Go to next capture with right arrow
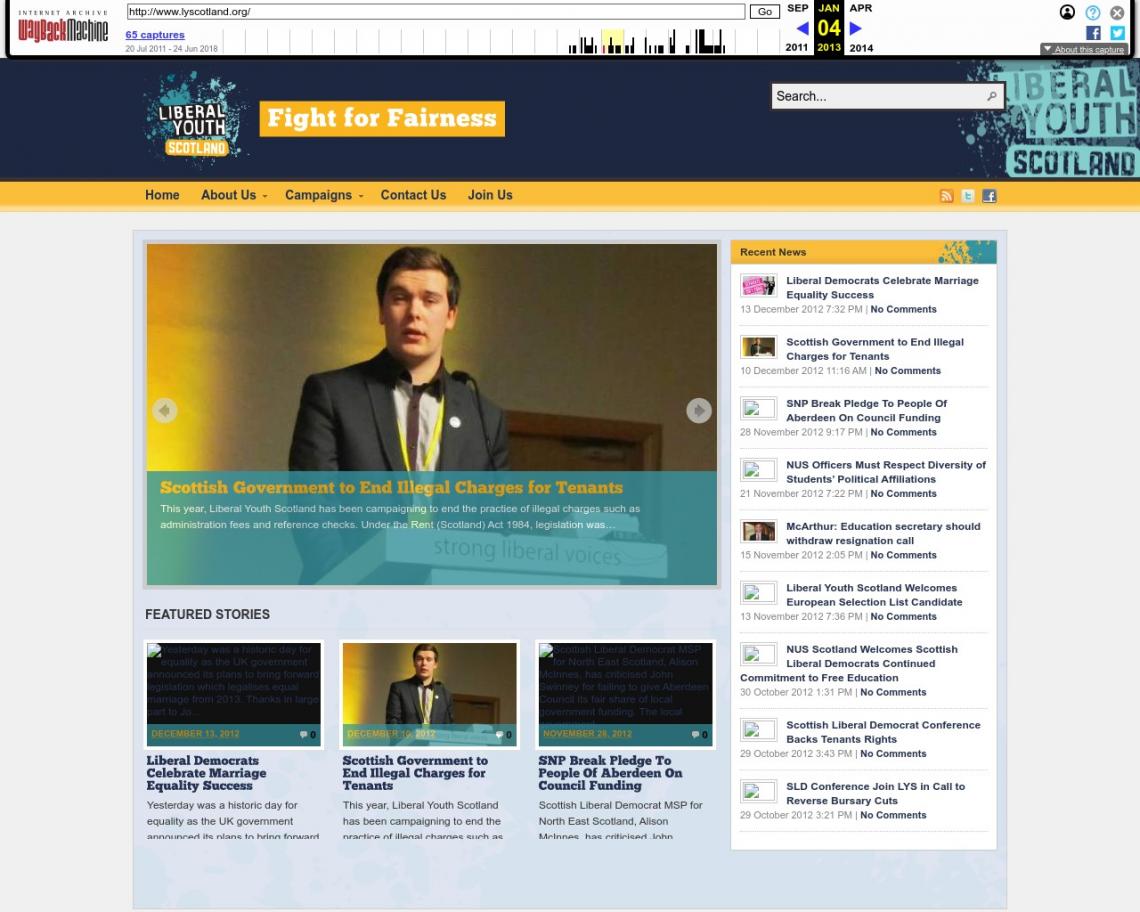This screenshot has height=912, width=1140. (x=856, y=28)
